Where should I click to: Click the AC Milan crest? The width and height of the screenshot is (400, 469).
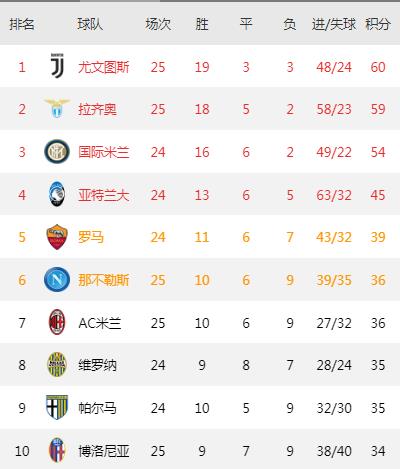coord(57,322)
